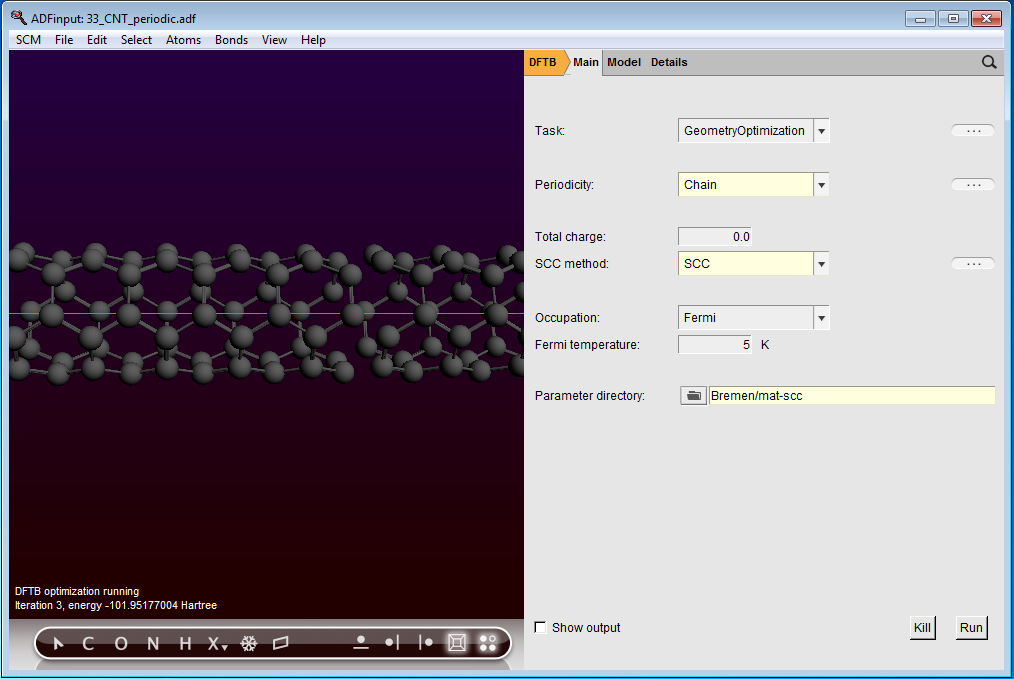Click the "DFTB optimization running" status text
The image size is (1014, 679).
point(77,591)
